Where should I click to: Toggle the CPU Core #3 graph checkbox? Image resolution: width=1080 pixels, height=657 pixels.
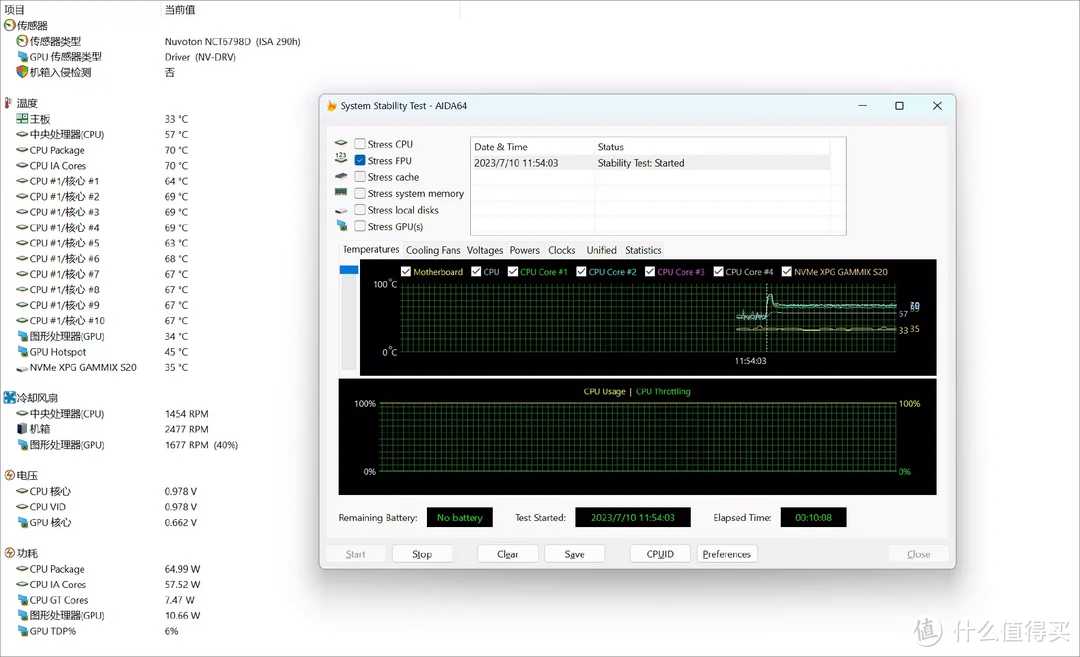[x=650, y=271]
